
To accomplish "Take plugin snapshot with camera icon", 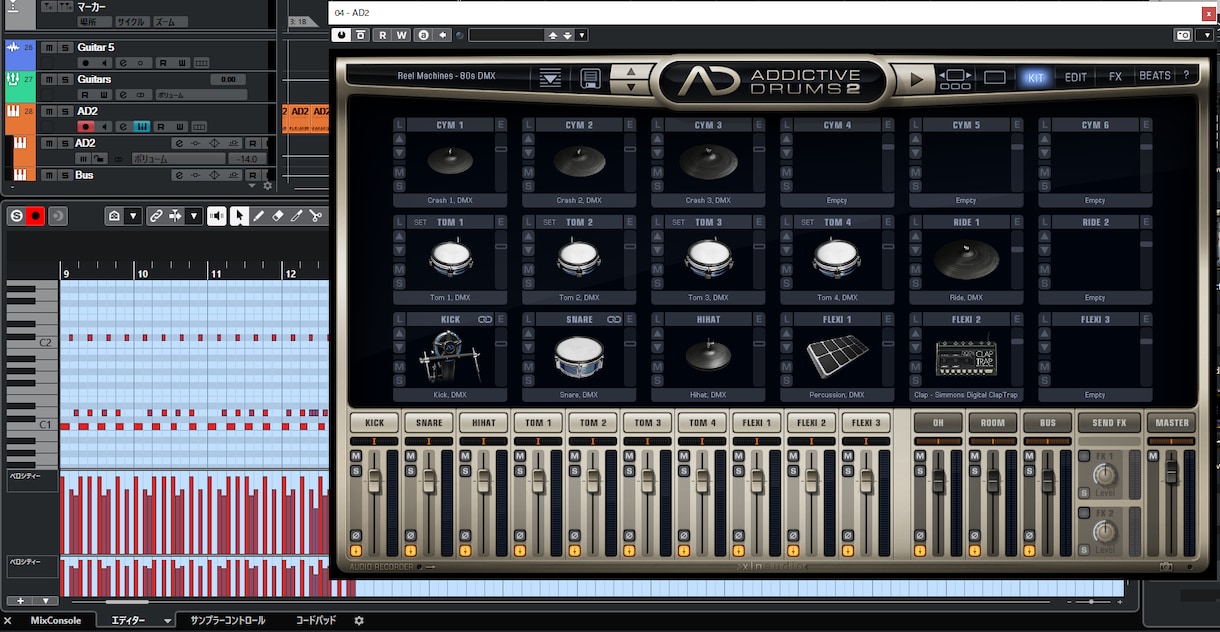I will coord(1183,35).
